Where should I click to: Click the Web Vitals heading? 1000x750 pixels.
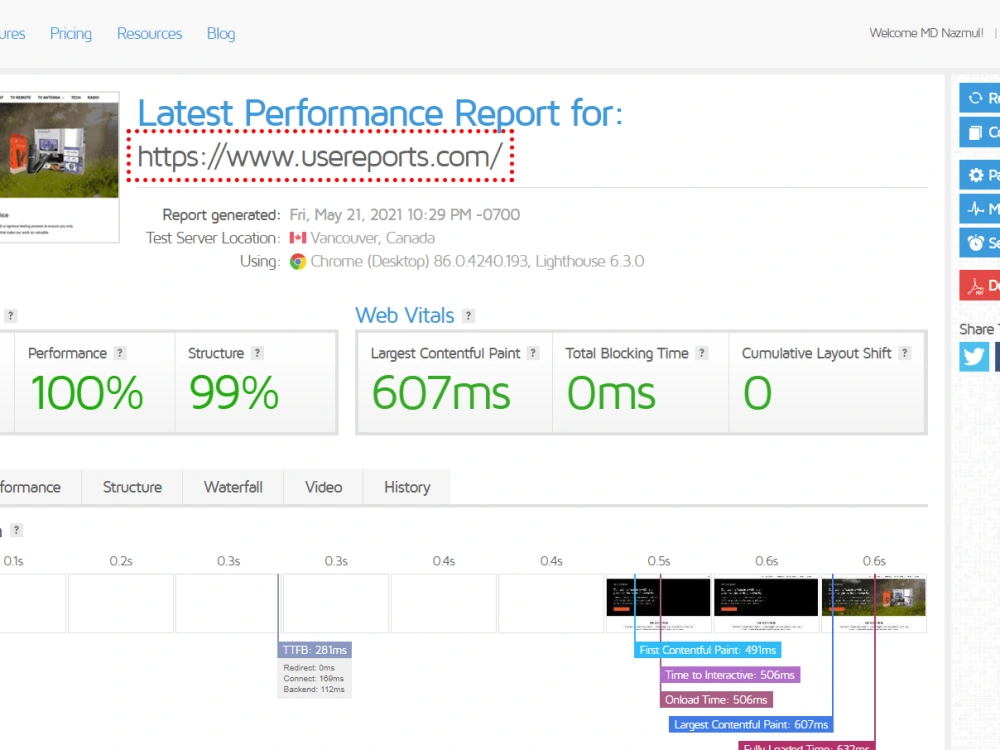click(404, 316)
